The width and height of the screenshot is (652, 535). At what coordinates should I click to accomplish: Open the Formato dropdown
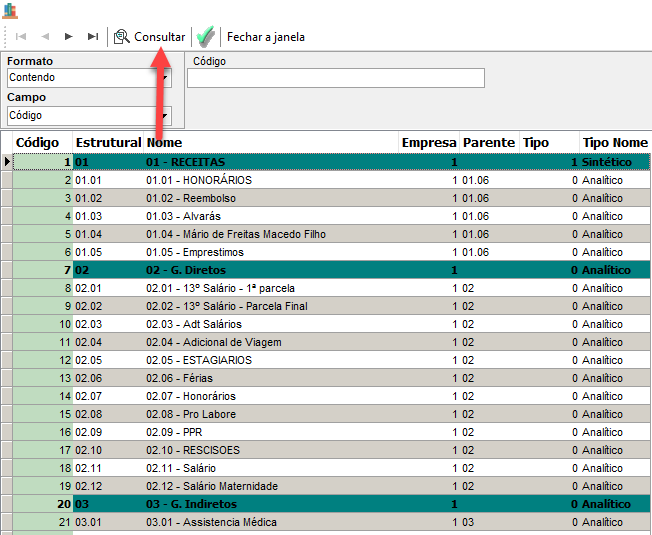click(x=165, y=78)
